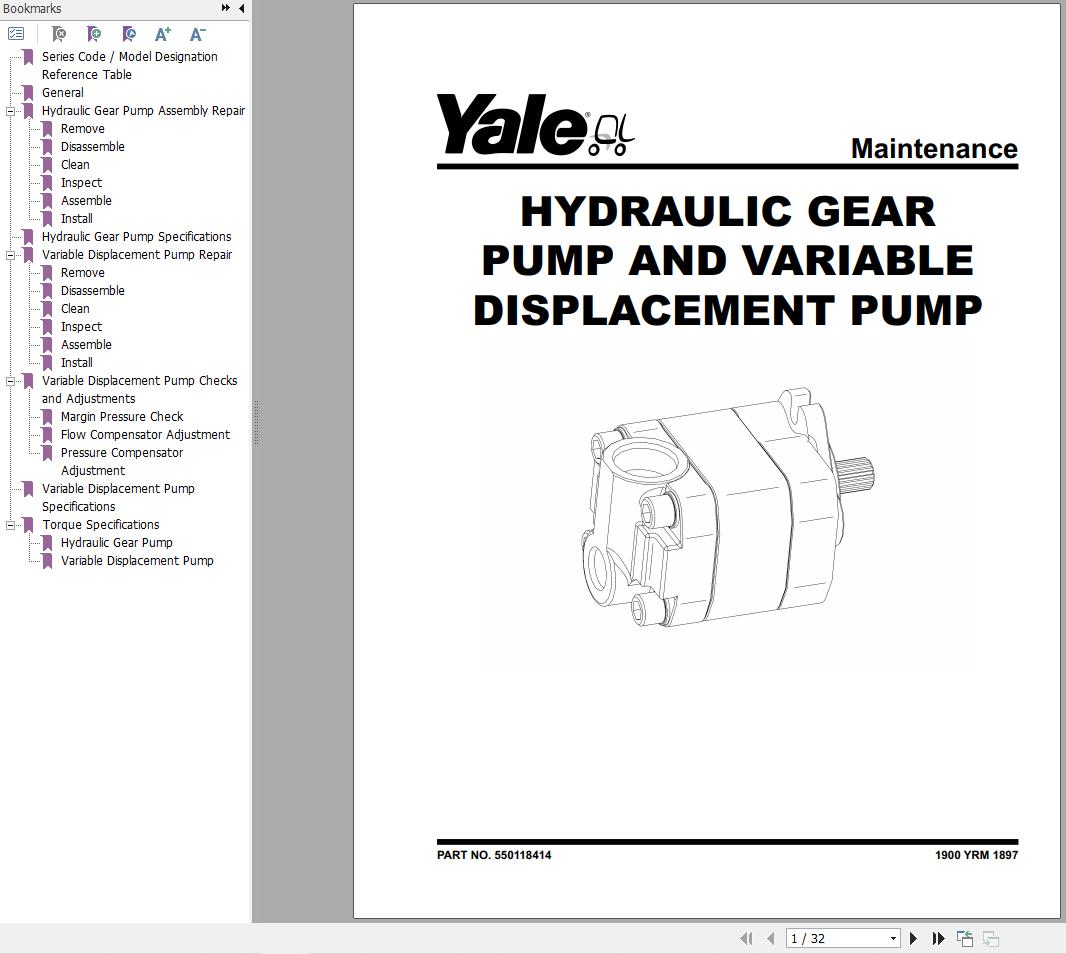
Task: Open Clean under Variable Displacement Pump Repair
Action: (75, 309)
